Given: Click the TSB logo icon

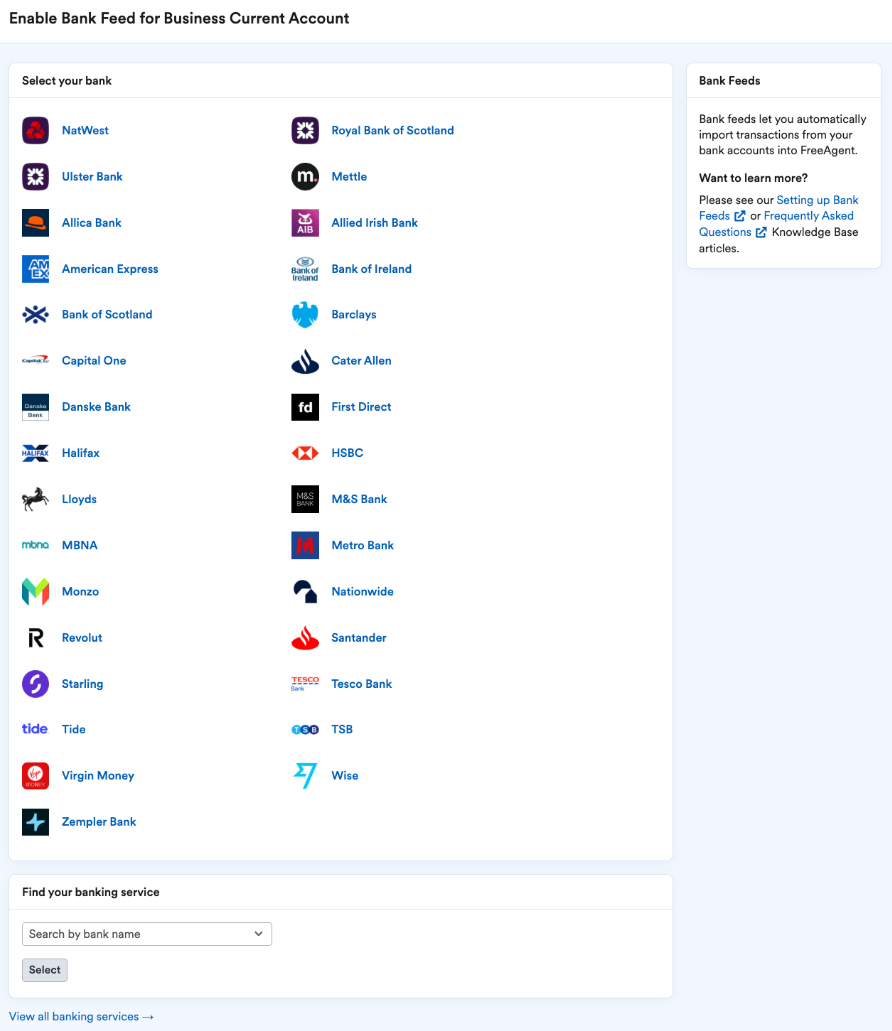Looking at the screenshot, I should click(x=305, y=729).
